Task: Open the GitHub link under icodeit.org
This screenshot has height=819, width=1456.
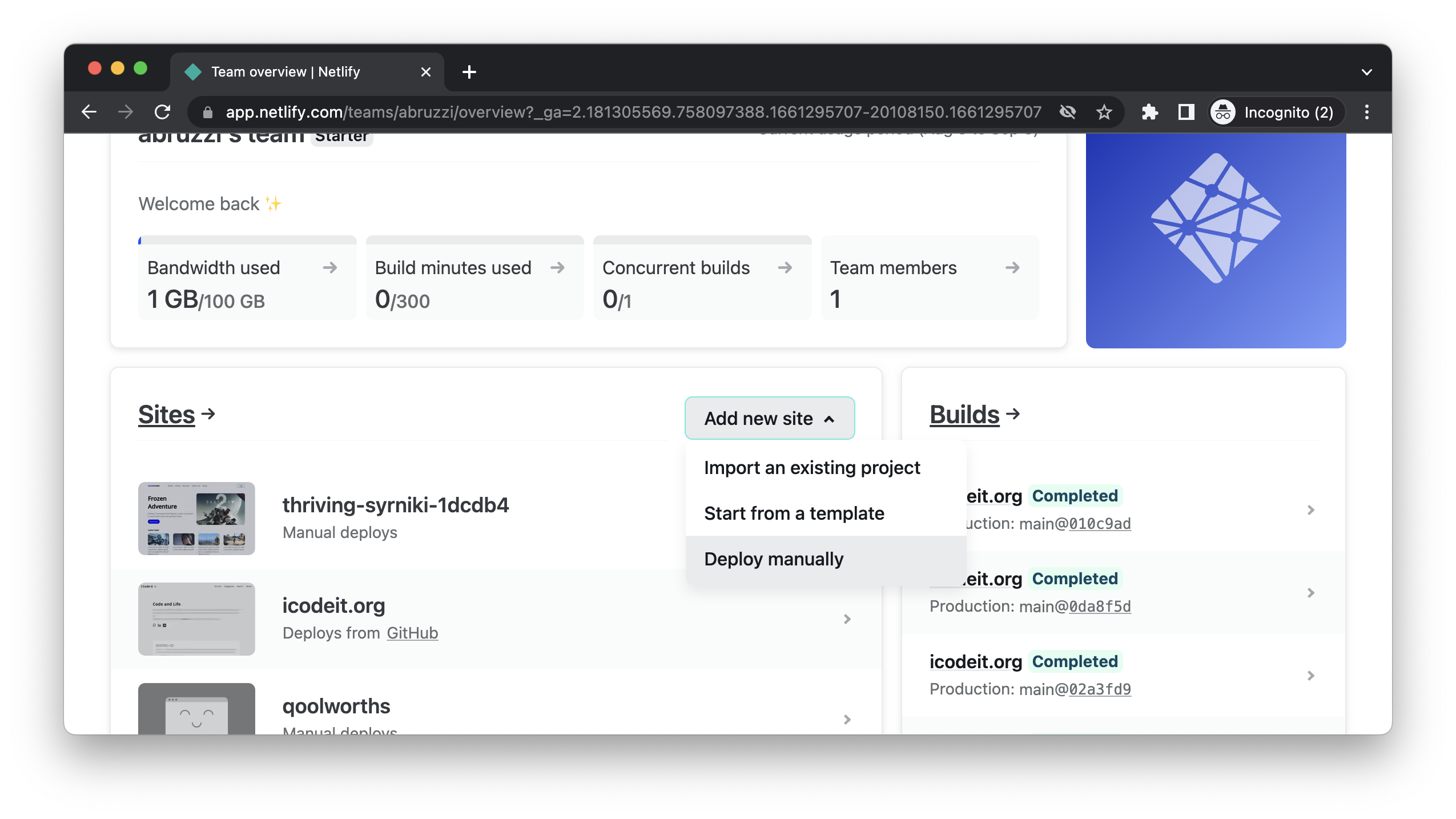Action: click(x=412, y=633)
